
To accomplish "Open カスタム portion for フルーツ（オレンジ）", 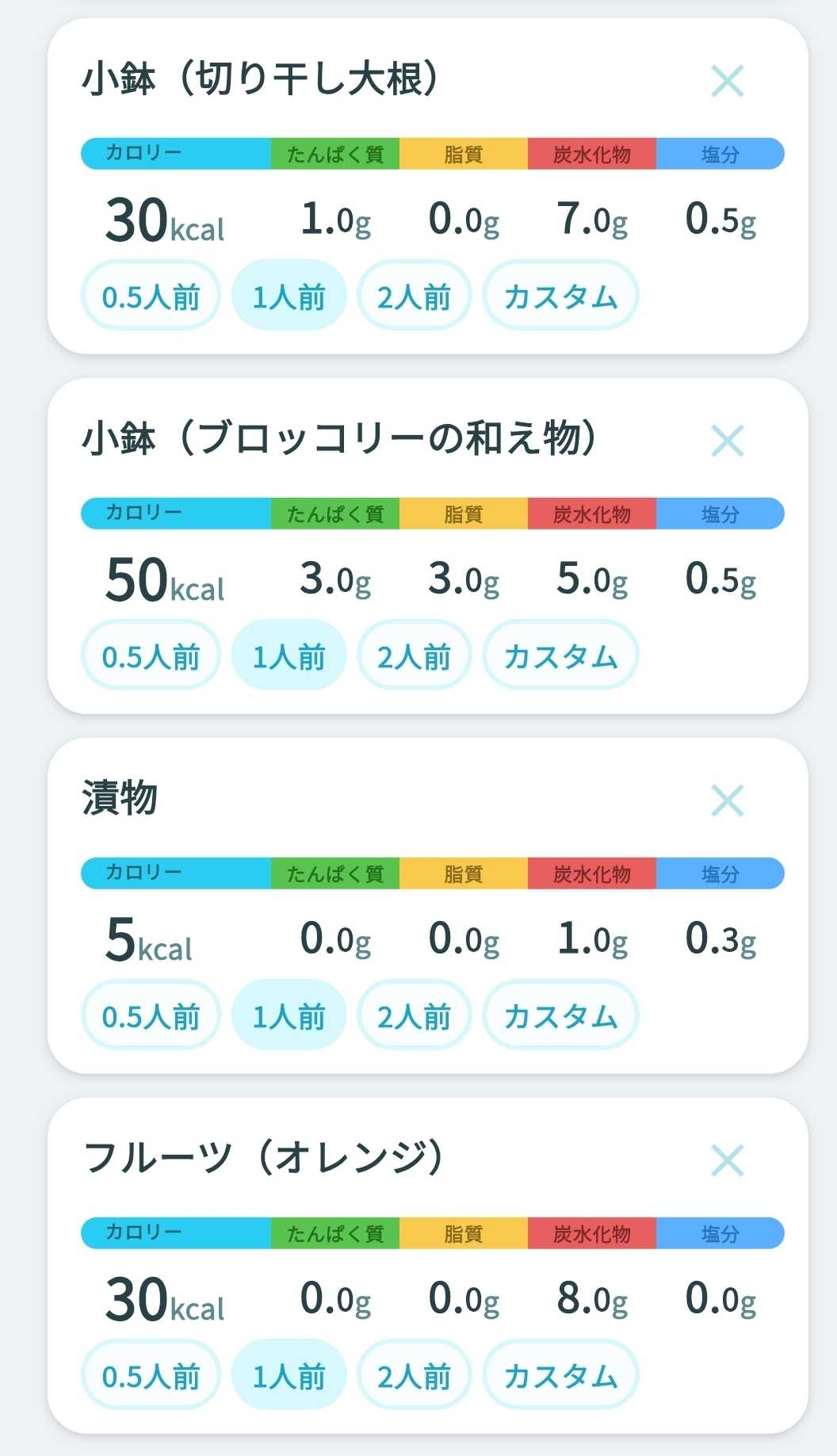I will click(560, 1375).
